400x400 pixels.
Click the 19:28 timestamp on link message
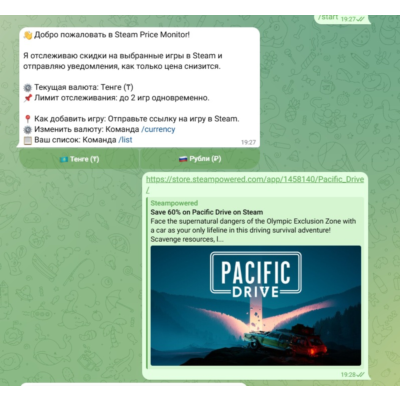348,375
